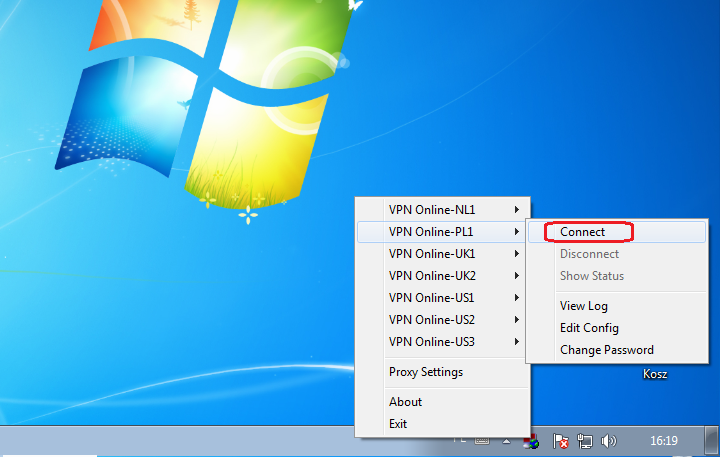The width and height of the screenshot is (720, 457).
Task: Open Proxy Settings
Action: [443, 372]
